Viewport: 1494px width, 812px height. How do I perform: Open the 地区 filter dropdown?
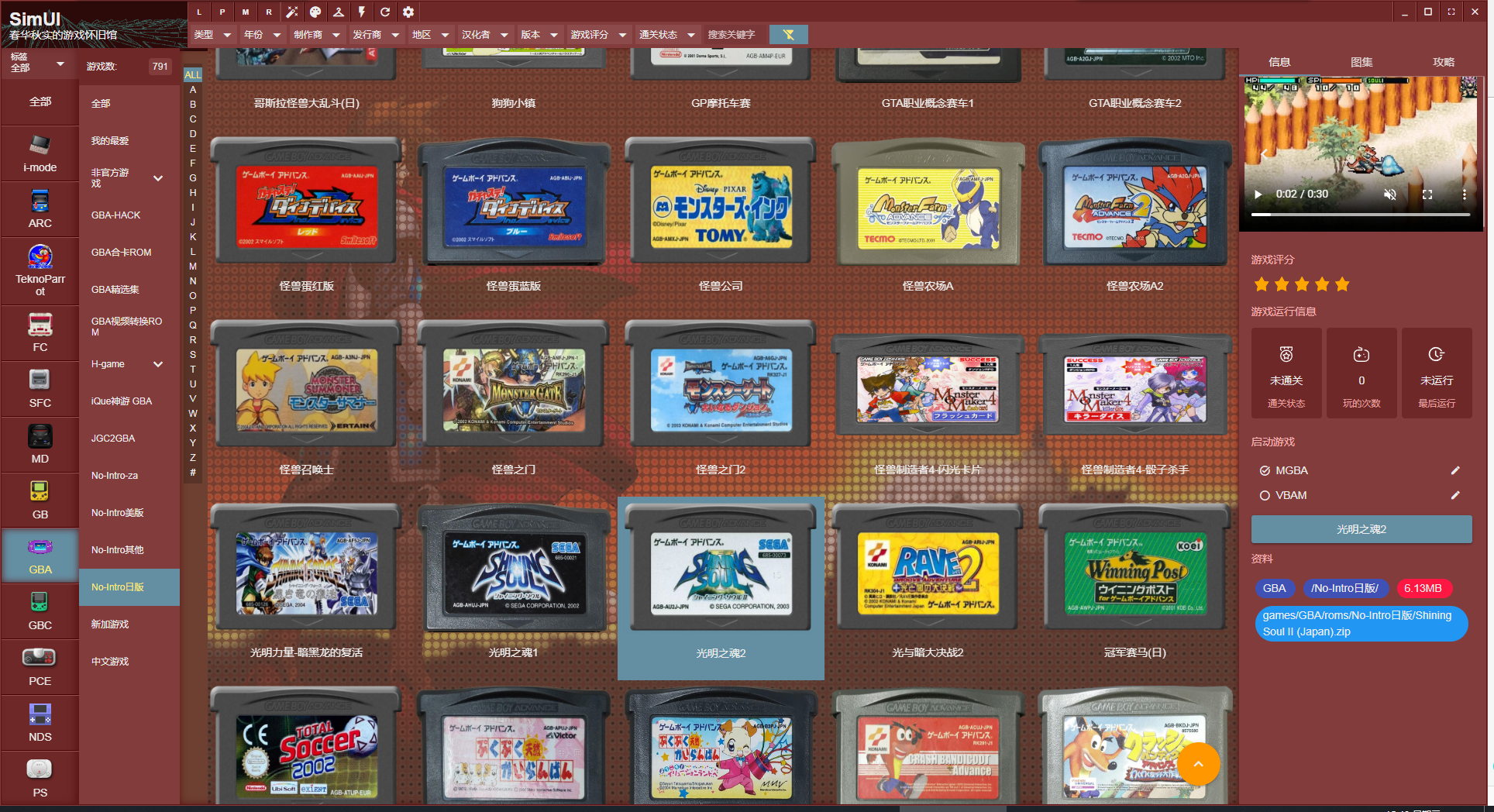(x=431, y=35)
